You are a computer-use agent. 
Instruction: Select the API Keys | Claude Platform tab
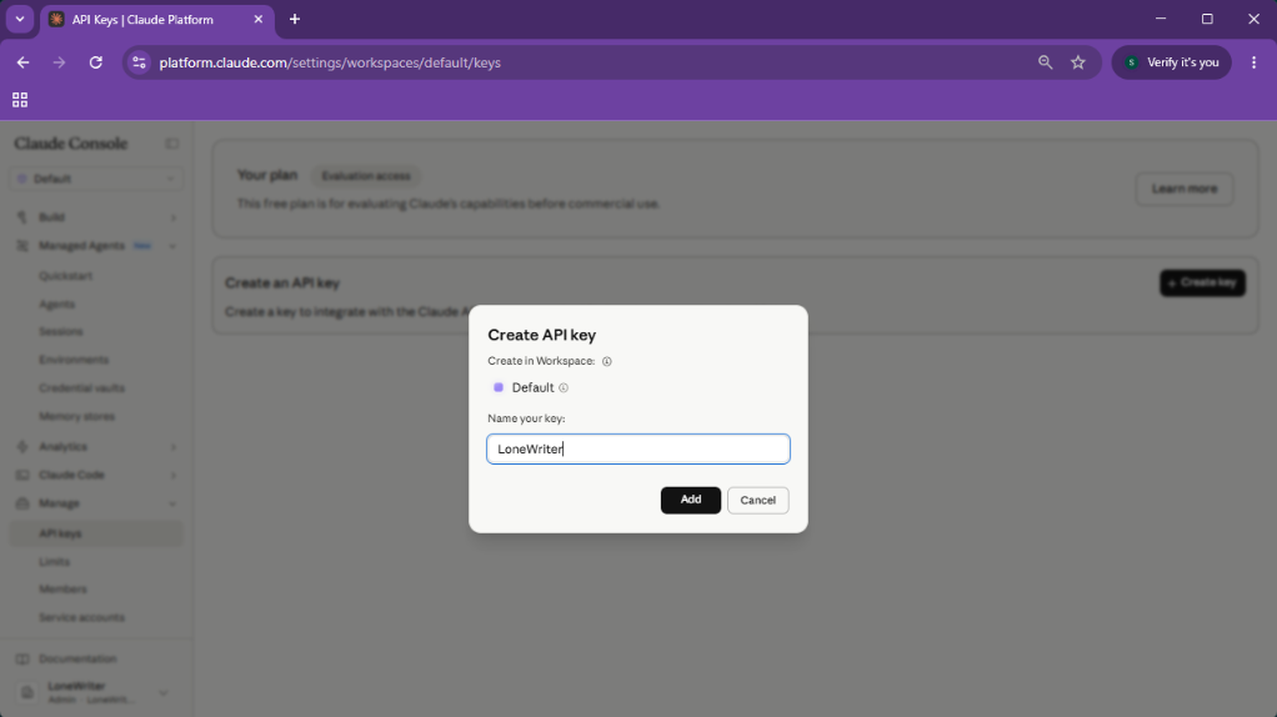pos(157,20)
